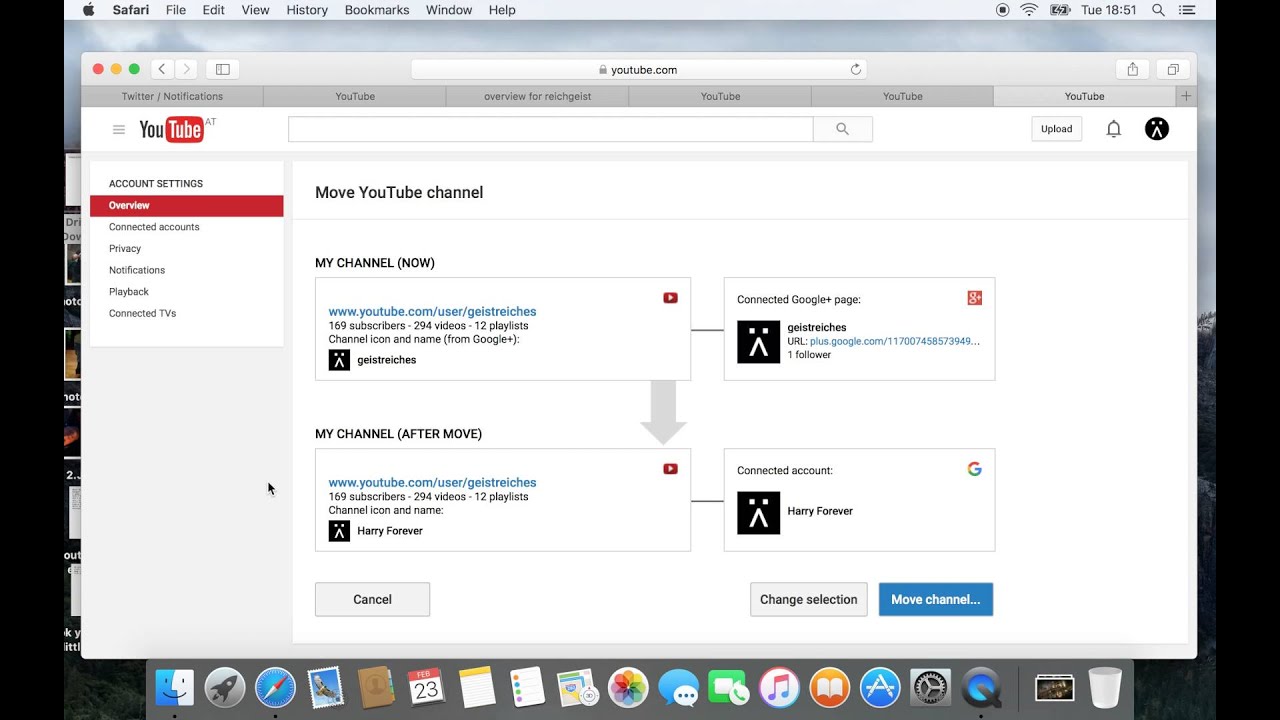Open the Window menu
This screenshot has height=720, width=1280.
pyautogui.click(x=449, y=10)
